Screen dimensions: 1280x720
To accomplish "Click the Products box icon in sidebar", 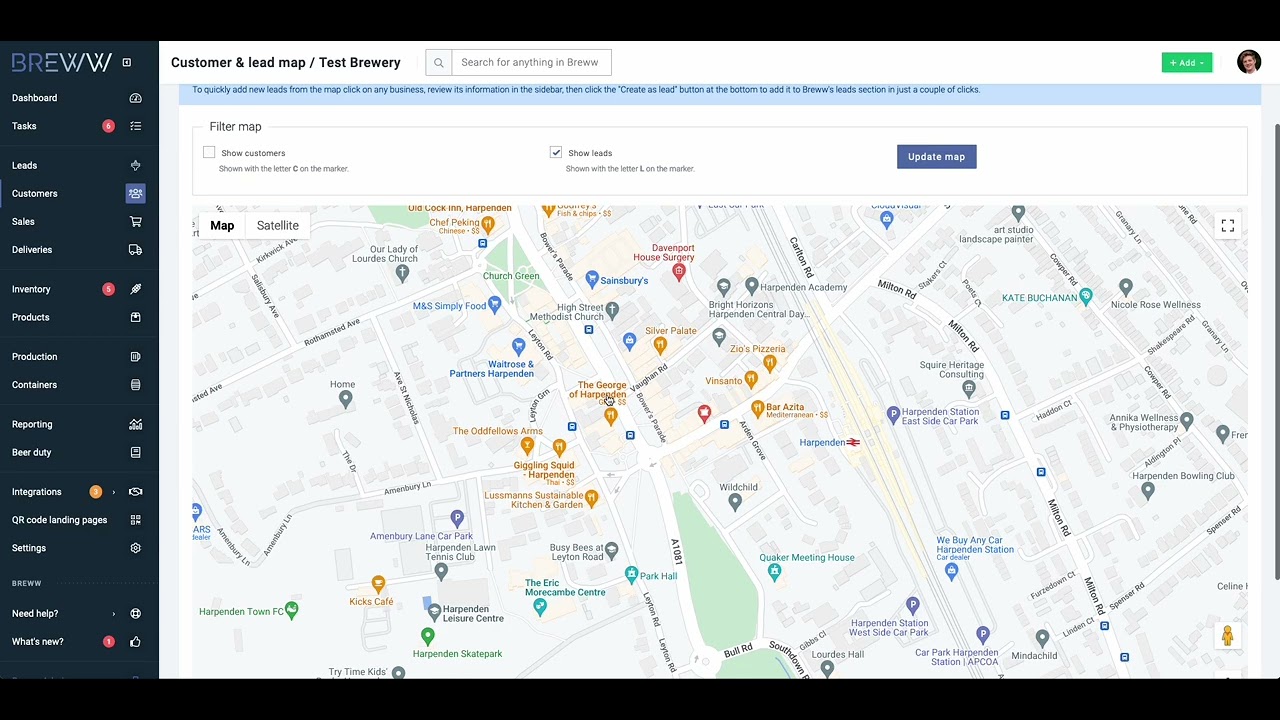I will tap(135, 317).
